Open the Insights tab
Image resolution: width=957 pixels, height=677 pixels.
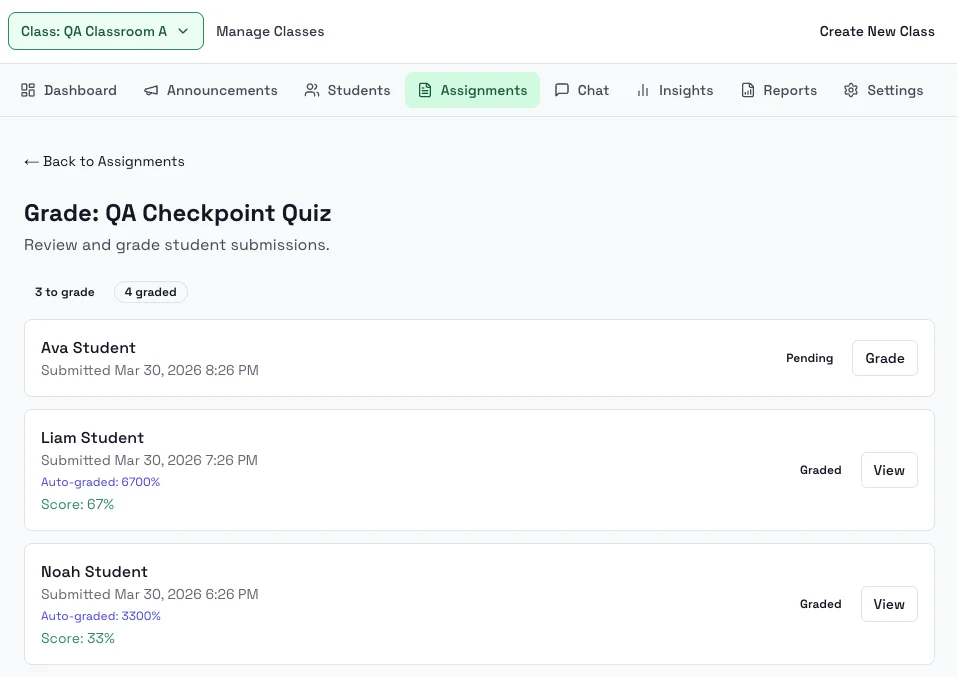coord(675,90)
